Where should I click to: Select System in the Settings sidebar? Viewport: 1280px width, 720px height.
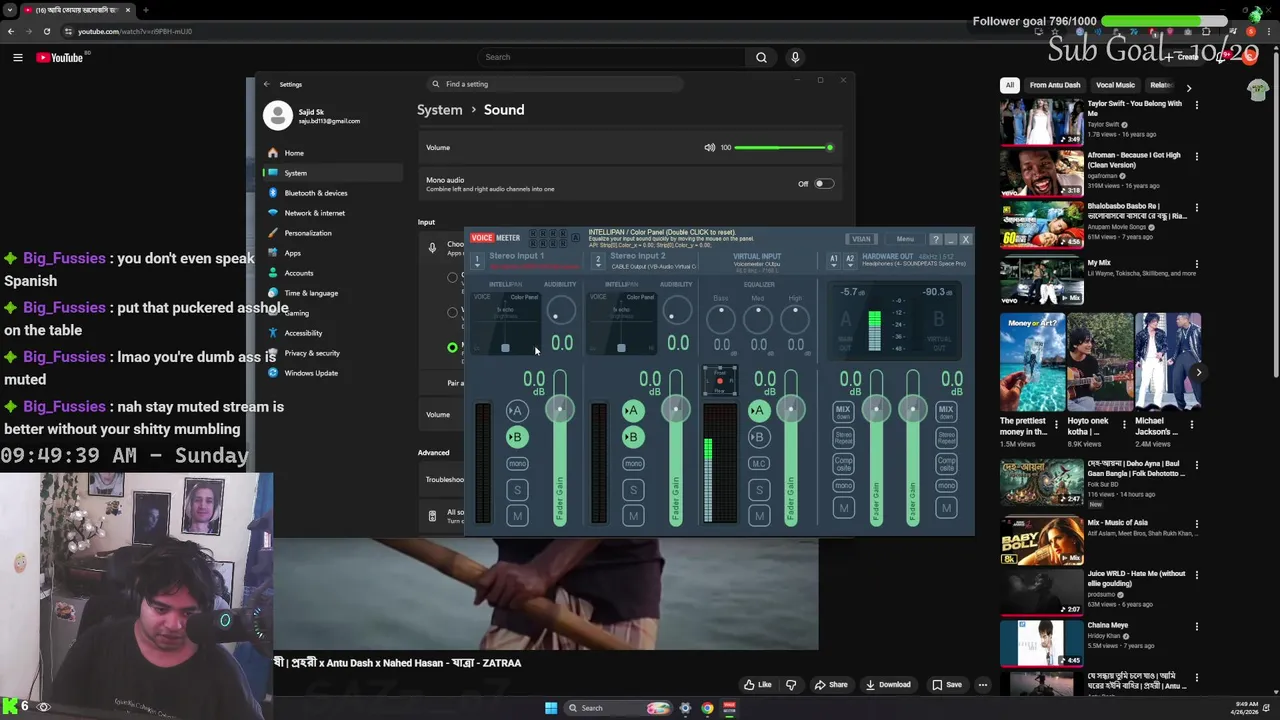click(x=332, y=173)
